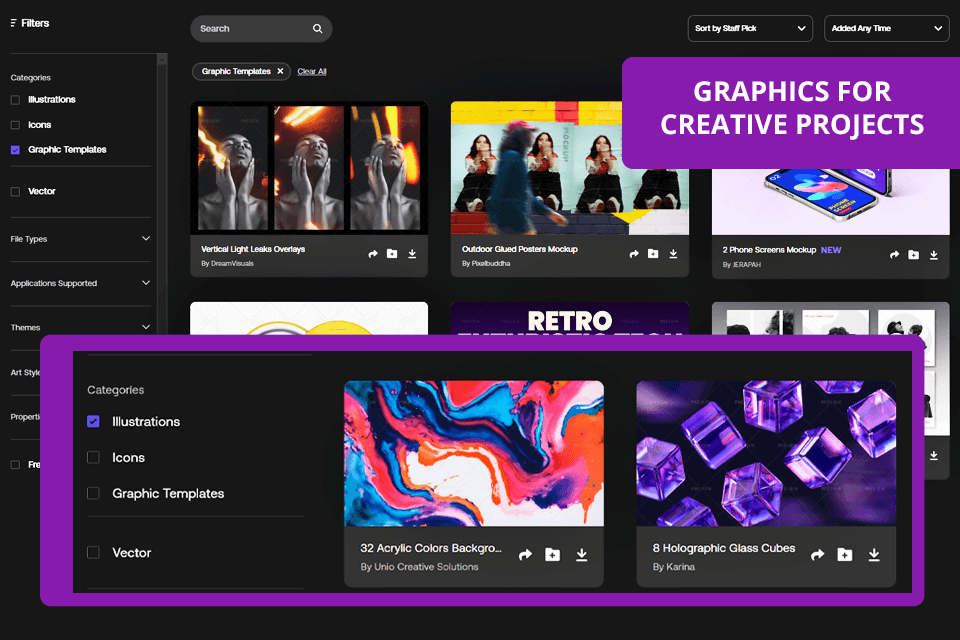Click the Filters heading
Viewport: 960px width, 640px height.
[x=35, y=23]
